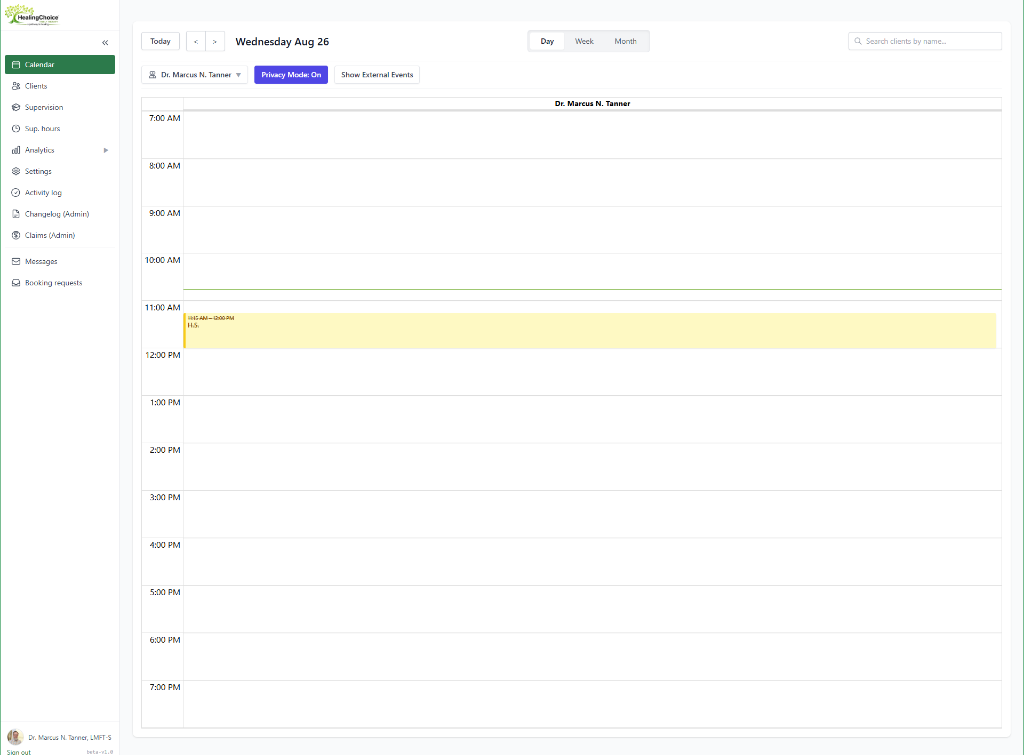Open the yellow 11:15 AM appointment

(x=590, y=330)
